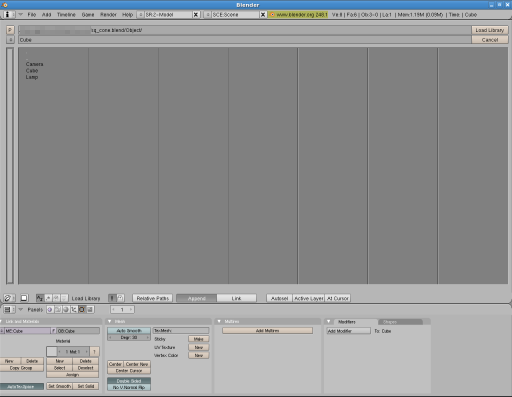The height and width of the screenshot is (397, 512).
Task: Select the Object context icon
Action: (x=74, y=310)
